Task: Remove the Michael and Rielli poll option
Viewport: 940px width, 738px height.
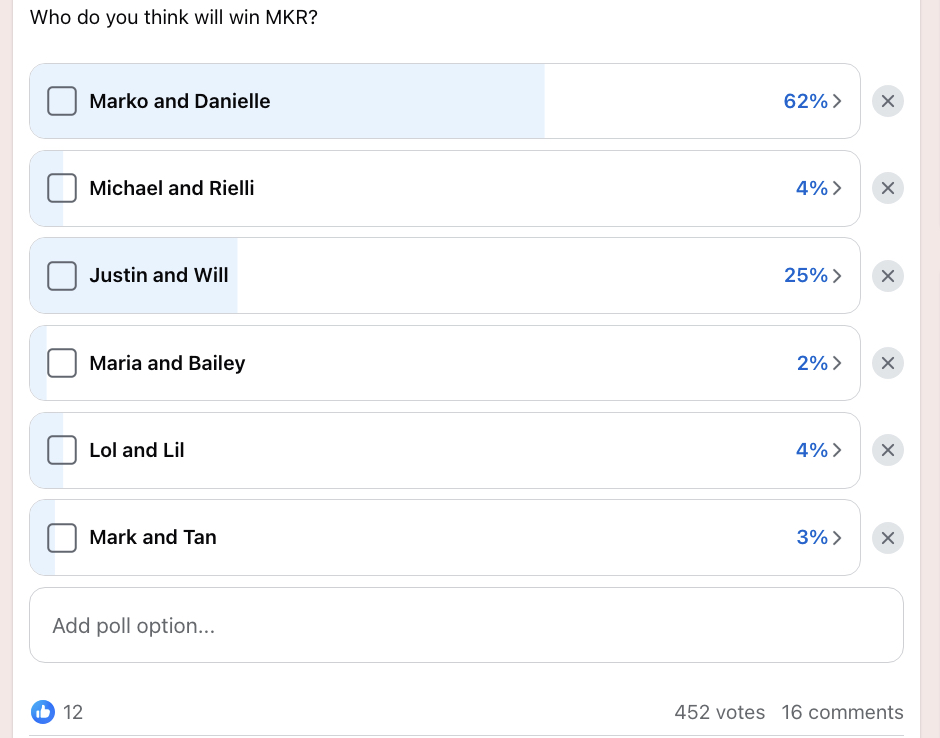Action: (888, 188)
